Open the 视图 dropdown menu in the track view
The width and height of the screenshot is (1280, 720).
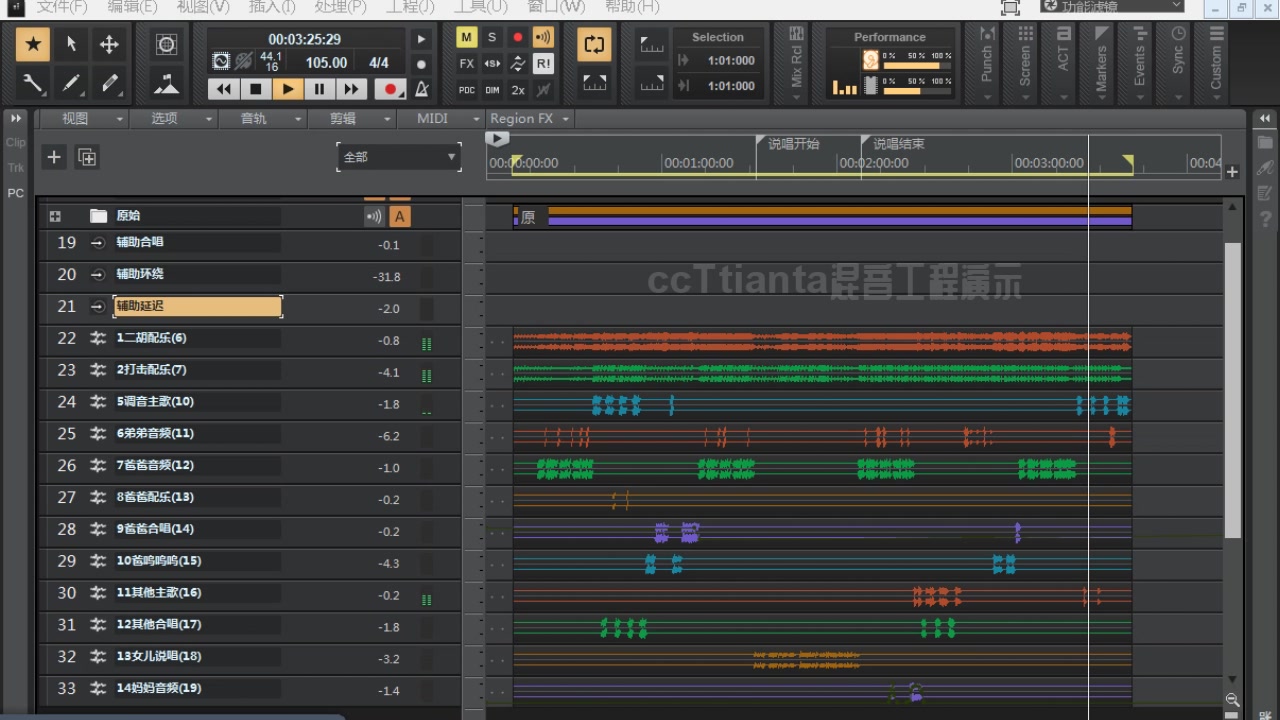click(x=83, y=118)
